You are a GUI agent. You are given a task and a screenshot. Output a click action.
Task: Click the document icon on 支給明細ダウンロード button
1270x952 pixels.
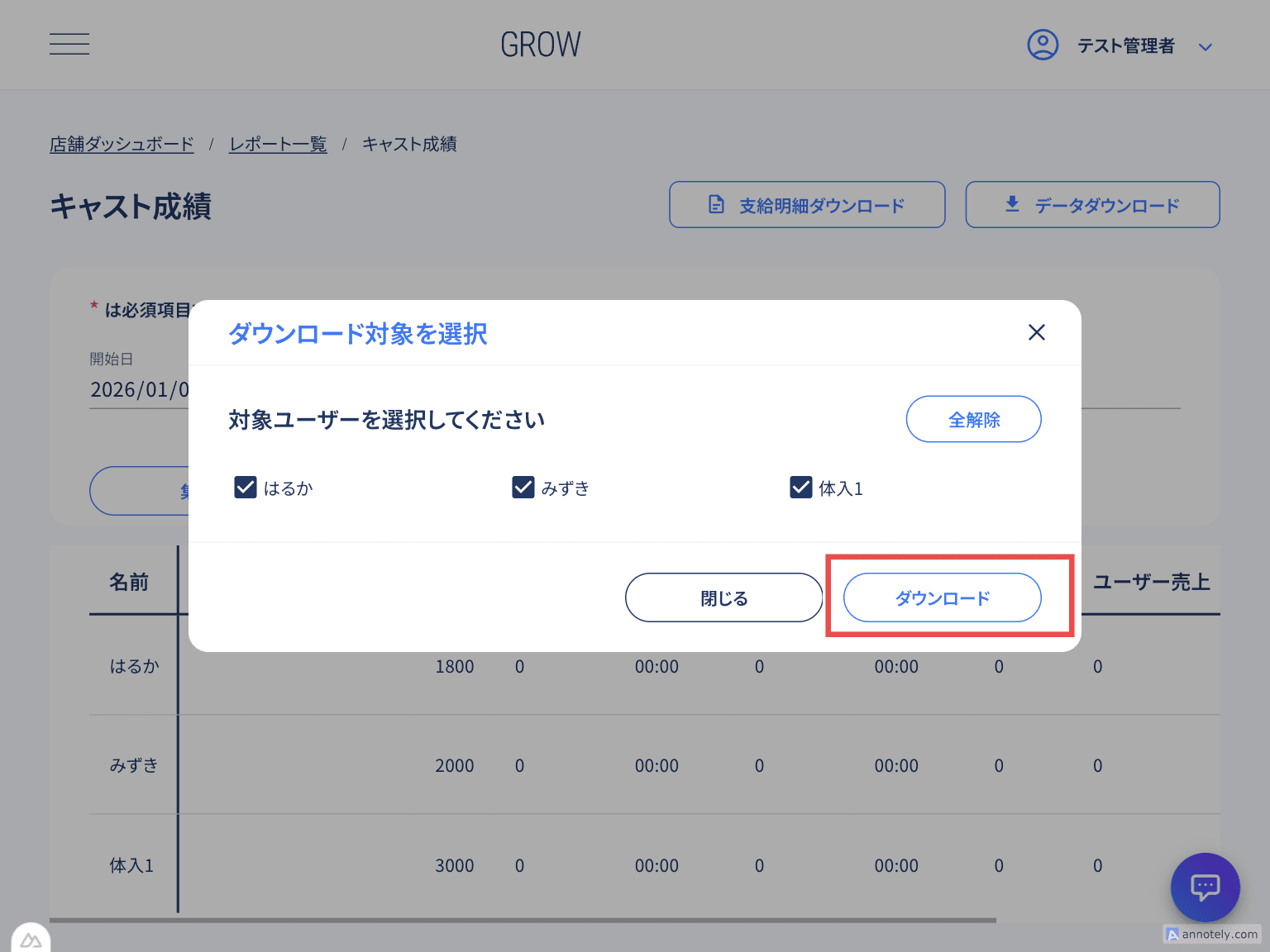[716, 204]
